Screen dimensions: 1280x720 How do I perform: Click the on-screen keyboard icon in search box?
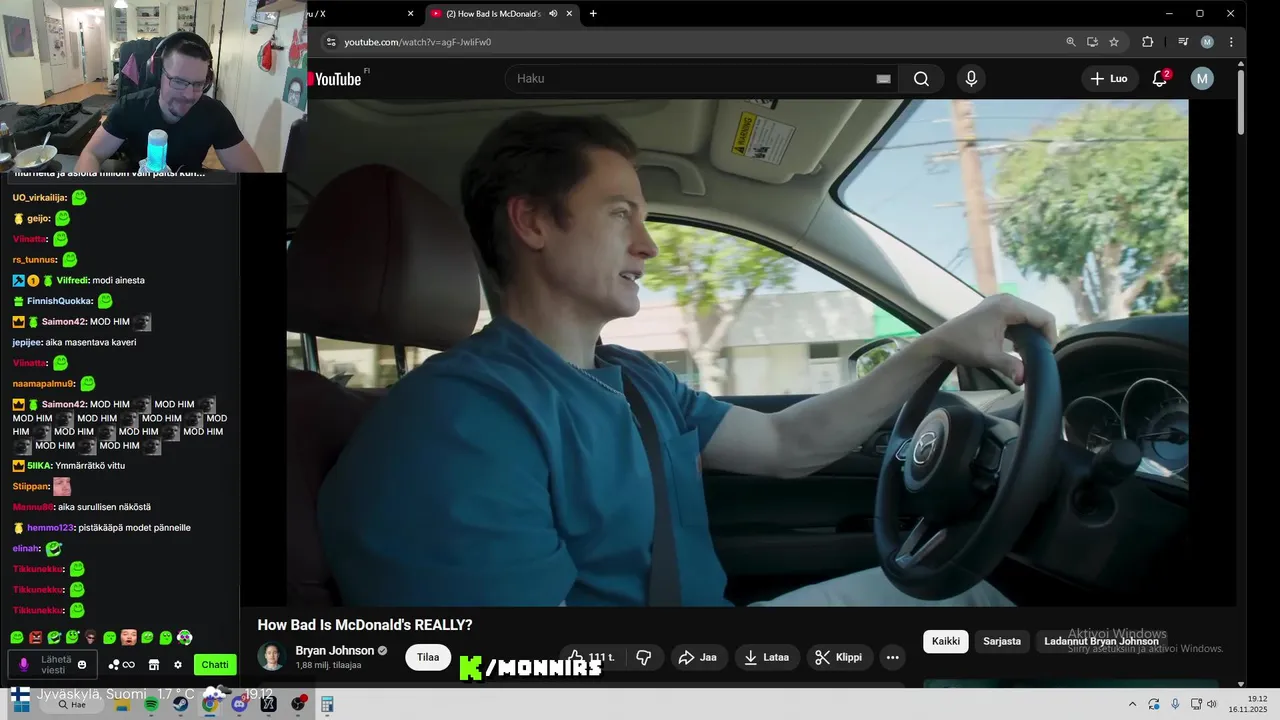coord(883,79)
